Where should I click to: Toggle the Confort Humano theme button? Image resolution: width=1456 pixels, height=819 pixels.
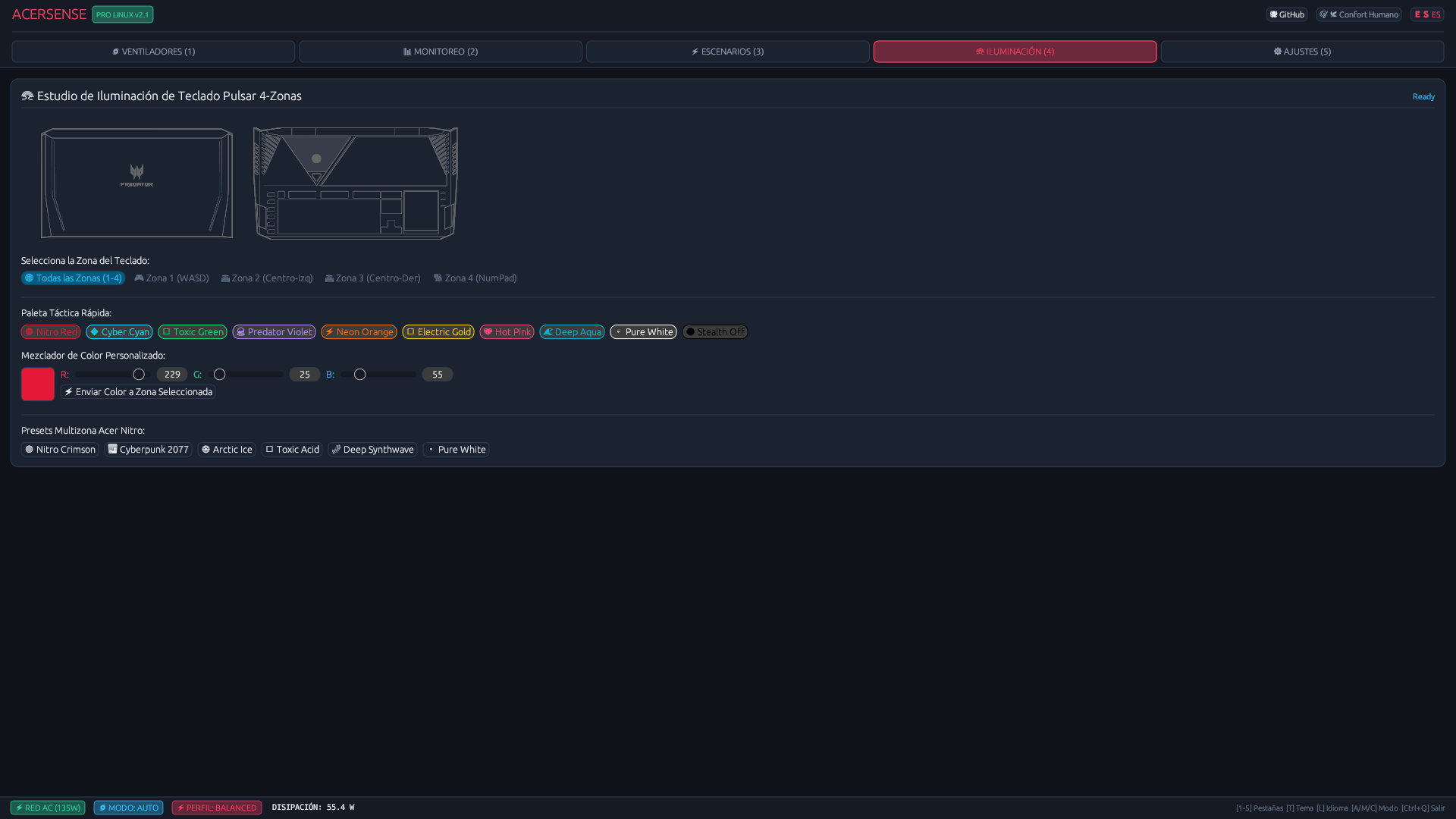[1359, 14]
